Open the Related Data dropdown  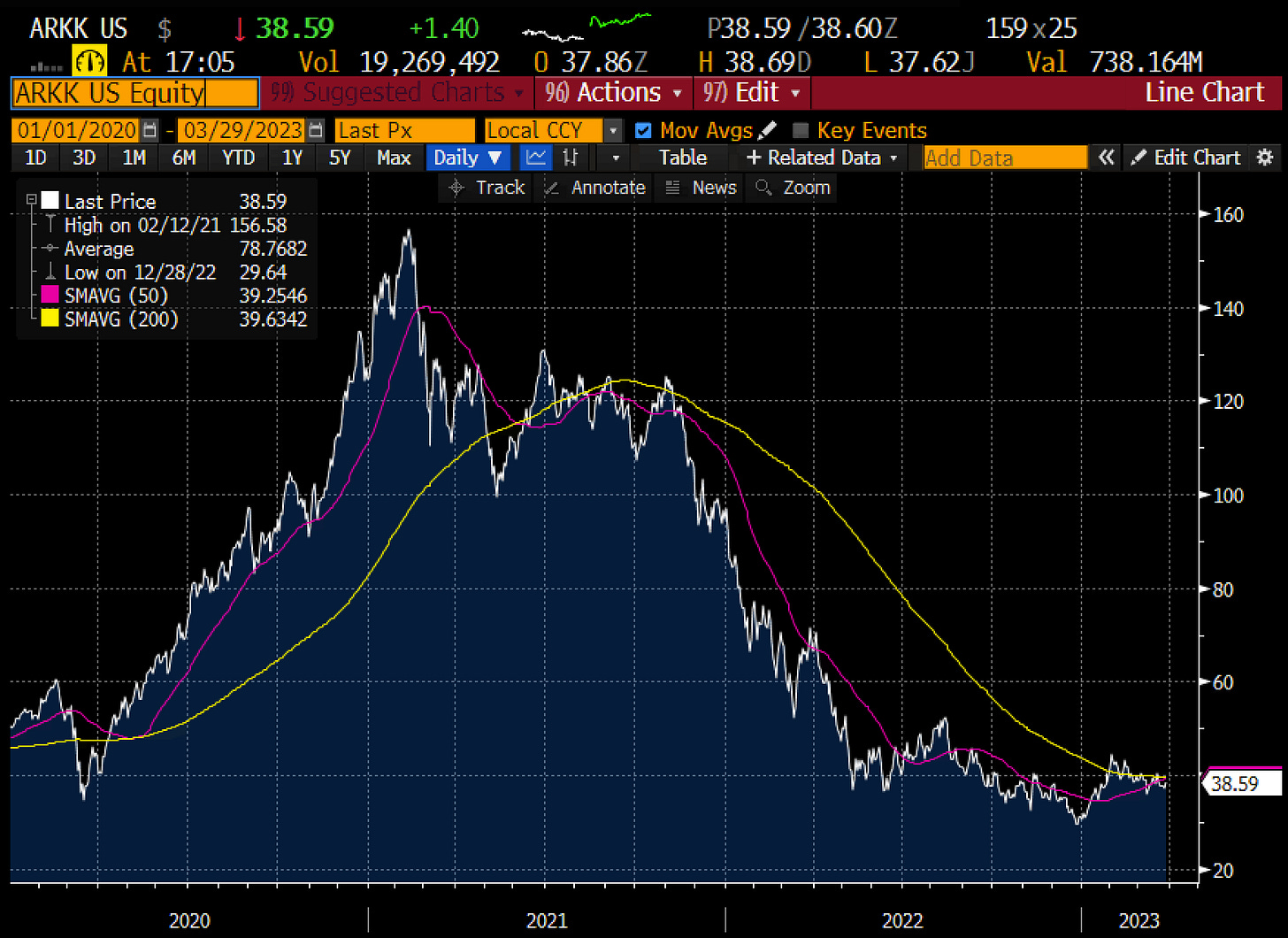point(822,158)
